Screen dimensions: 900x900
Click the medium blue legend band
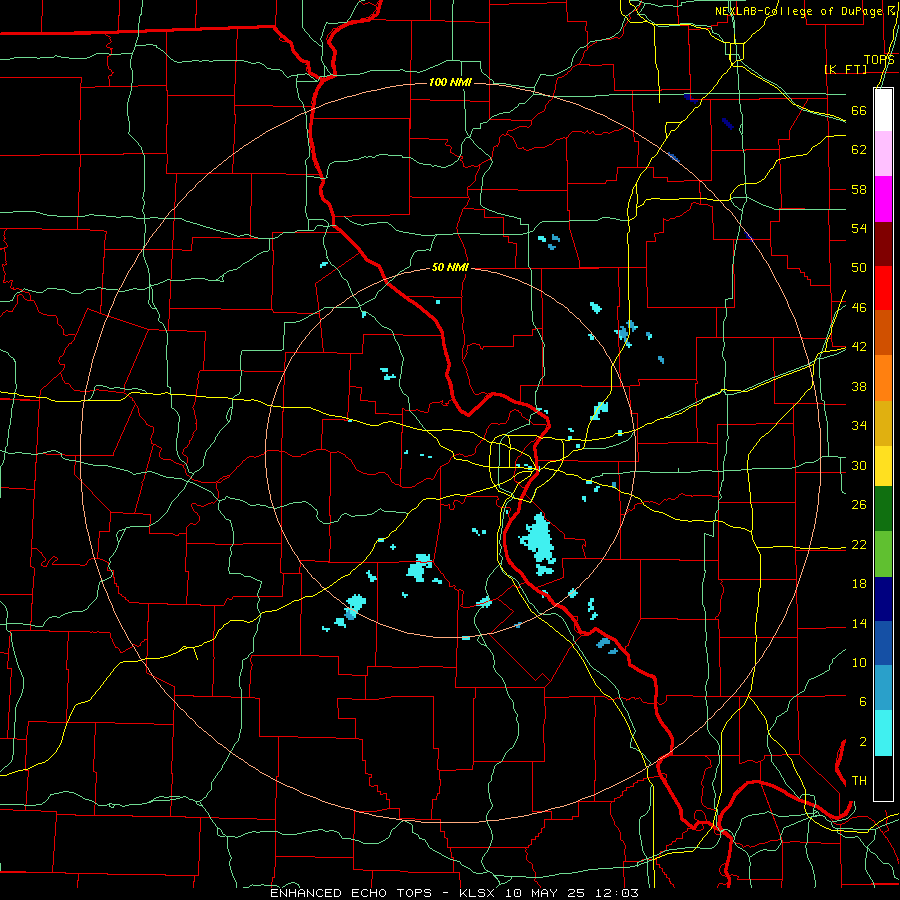pos(883,643)
